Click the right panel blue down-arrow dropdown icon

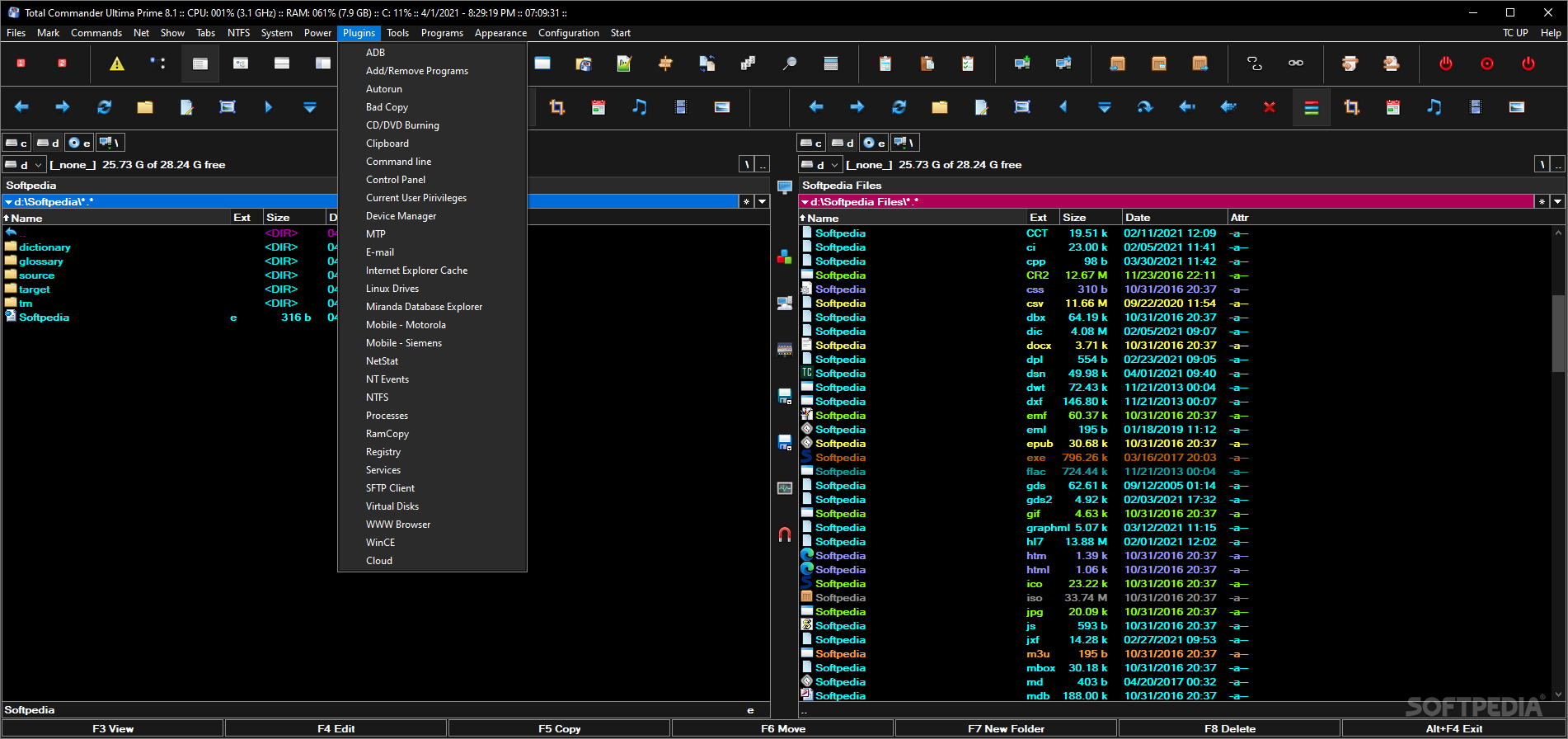[x=1105, y=107]
